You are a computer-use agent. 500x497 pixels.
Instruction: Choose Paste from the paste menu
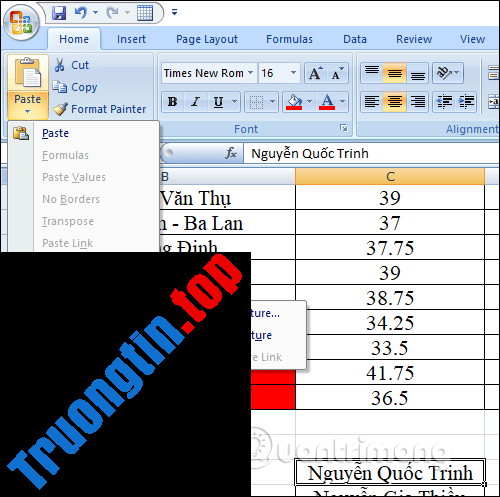[83, 133]
